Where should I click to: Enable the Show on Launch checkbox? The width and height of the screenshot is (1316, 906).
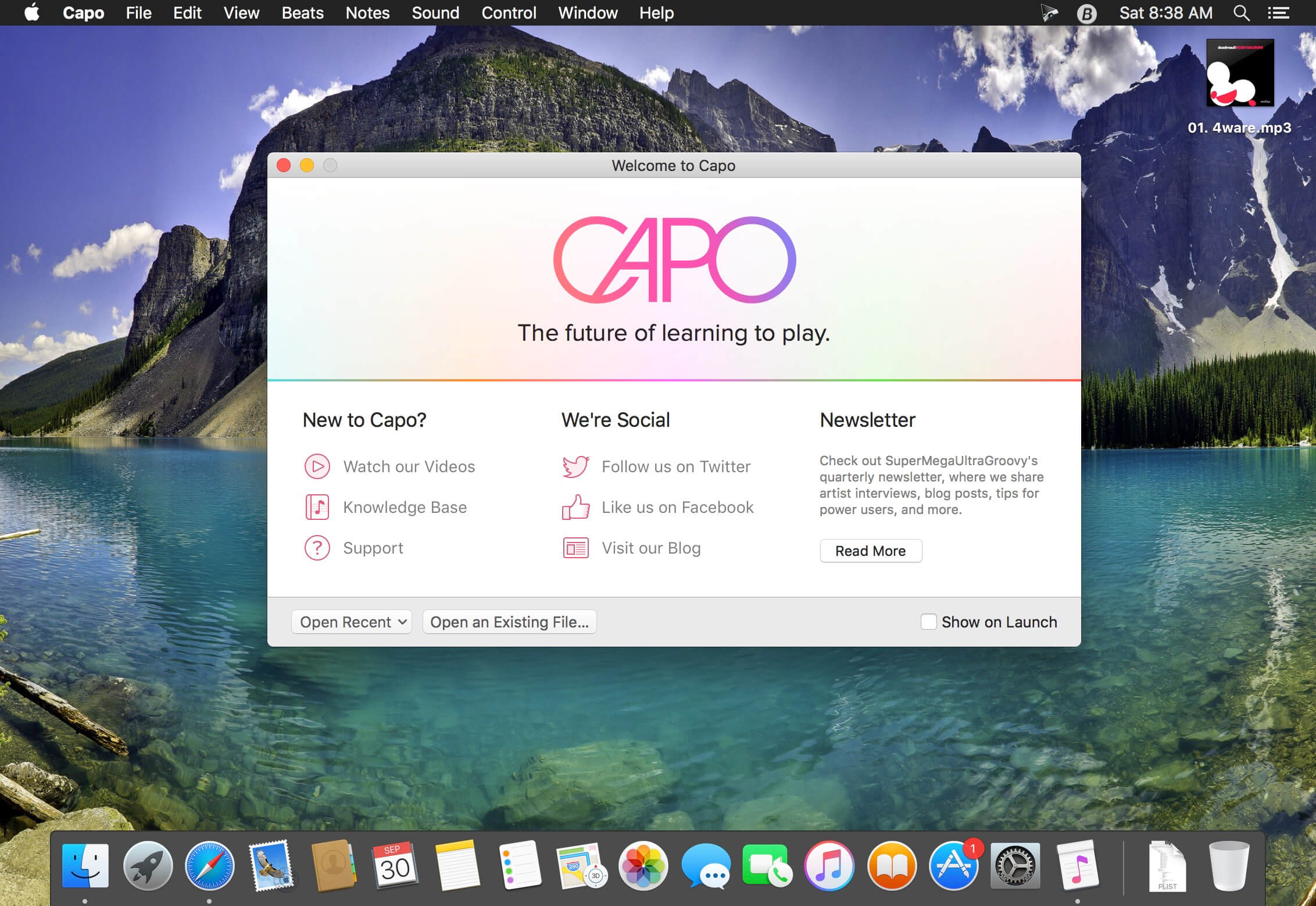(929, 622)
